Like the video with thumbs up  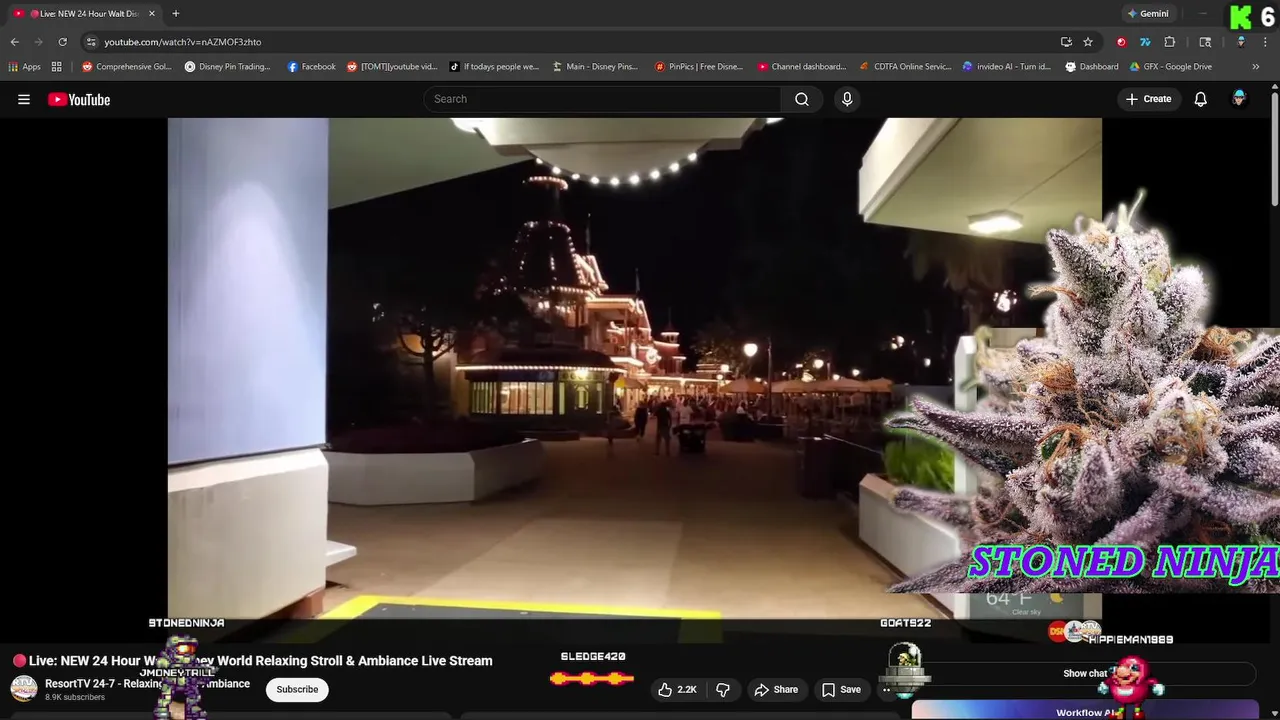[677, 689]
